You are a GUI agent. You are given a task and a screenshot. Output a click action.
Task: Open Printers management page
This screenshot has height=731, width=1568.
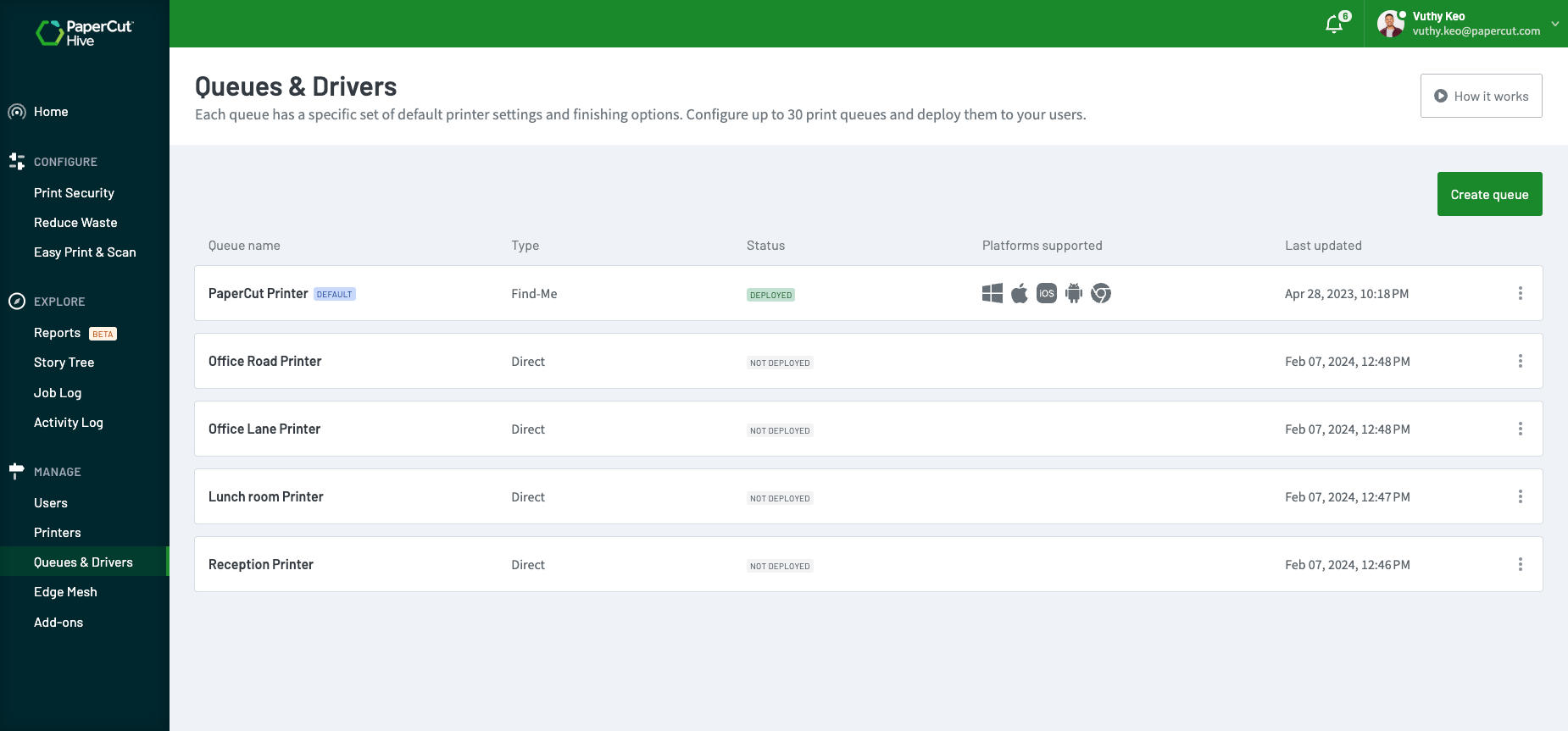pyautogui.click(x=58, y=533)
